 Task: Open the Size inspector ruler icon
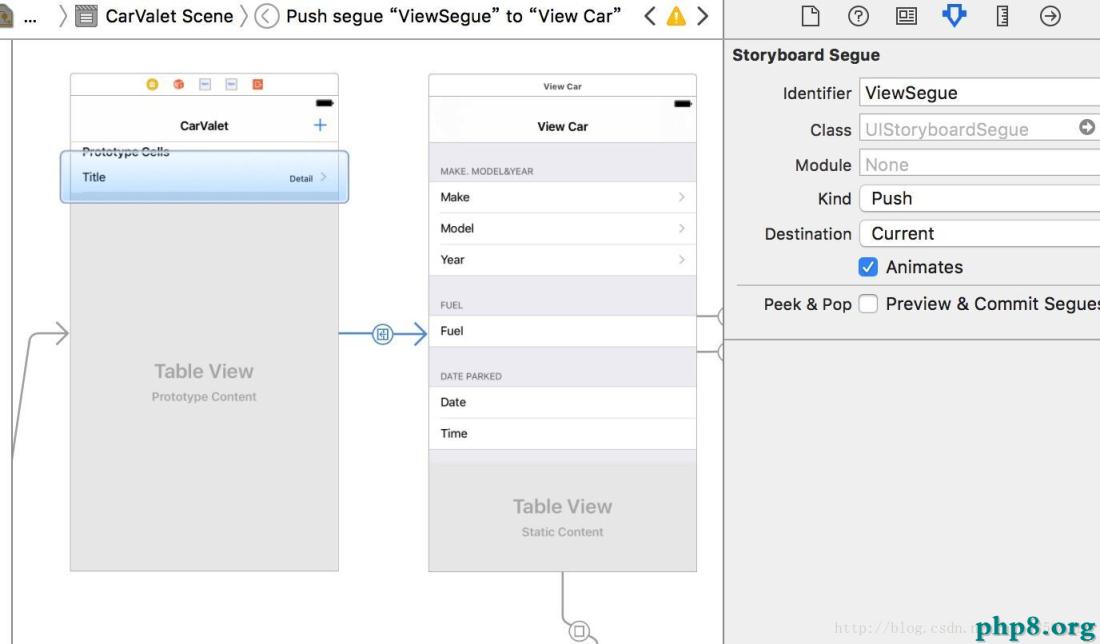[x=1002, y=16]
